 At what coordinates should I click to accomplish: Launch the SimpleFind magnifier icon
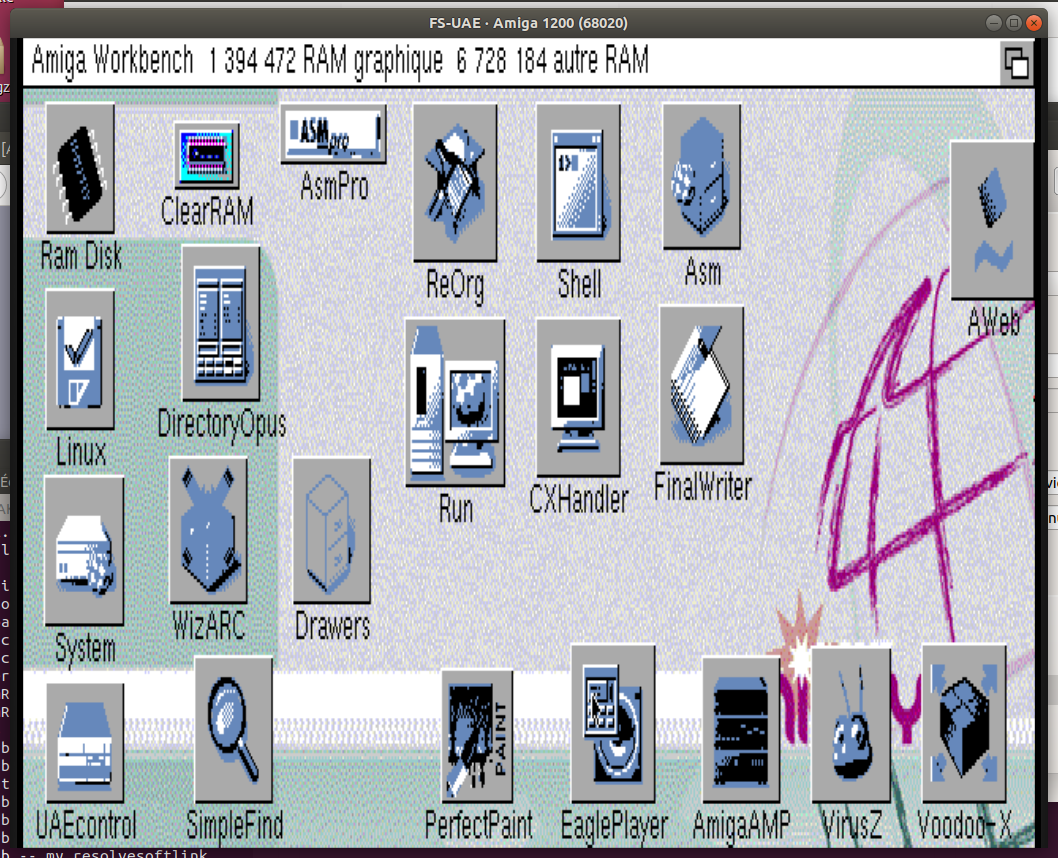coord(233,730)
